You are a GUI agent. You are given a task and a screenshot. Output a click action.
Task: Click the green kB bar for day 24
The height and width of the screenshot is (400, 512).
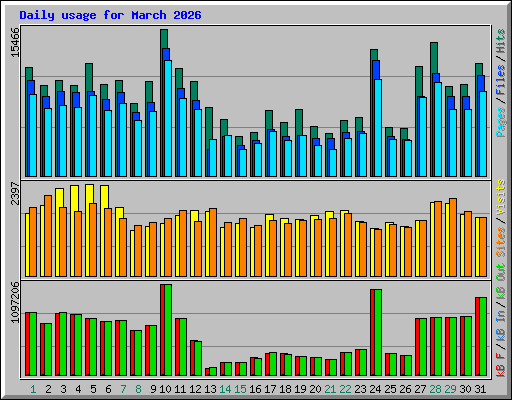pyautogui.click(x=378, y=332)
